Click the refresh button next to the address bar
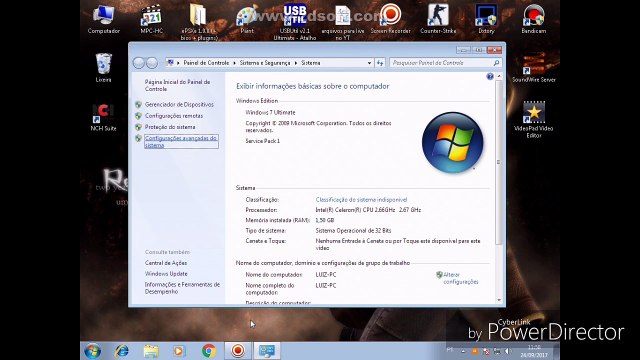Screen dimensions: 640x360 (380, 63)
